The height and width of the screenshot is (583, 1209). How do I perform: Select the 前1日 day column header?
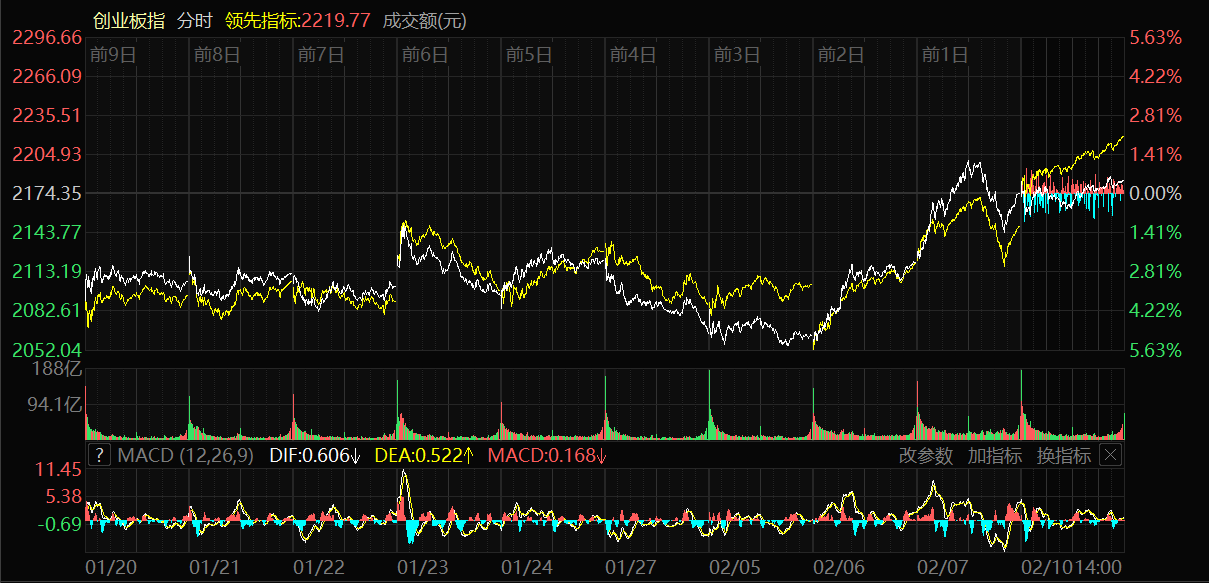point(944,55)
